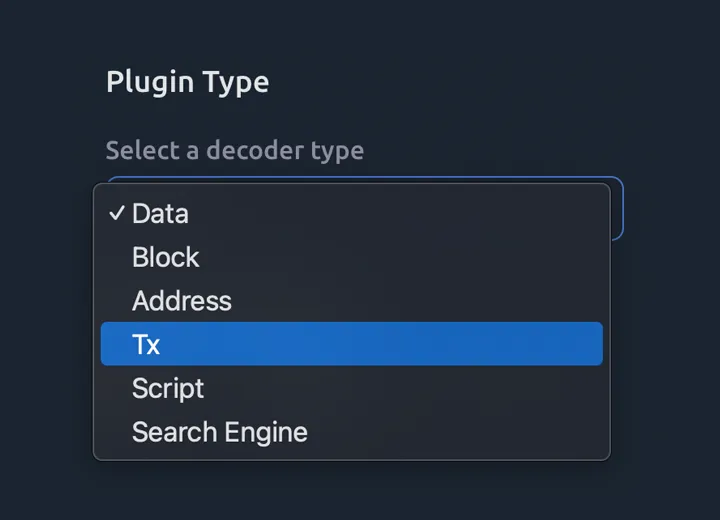Screen dimensions: 720x520
Task: Click the checkmark beside Data
Action: pos(117,213)
